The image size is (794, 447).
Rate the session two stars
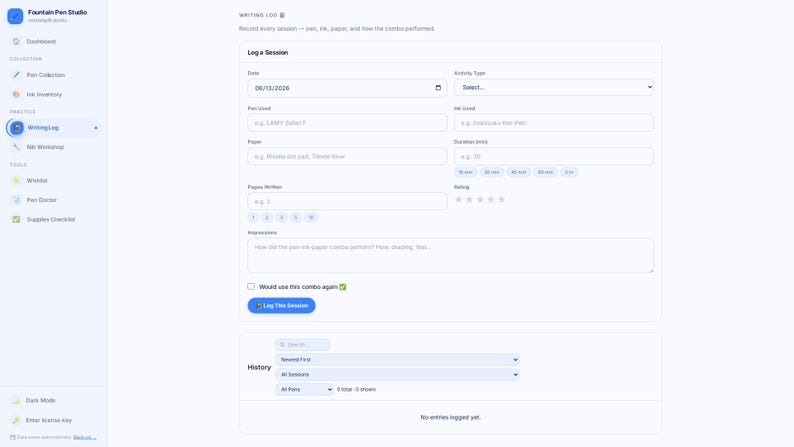[x=469, y=199]
